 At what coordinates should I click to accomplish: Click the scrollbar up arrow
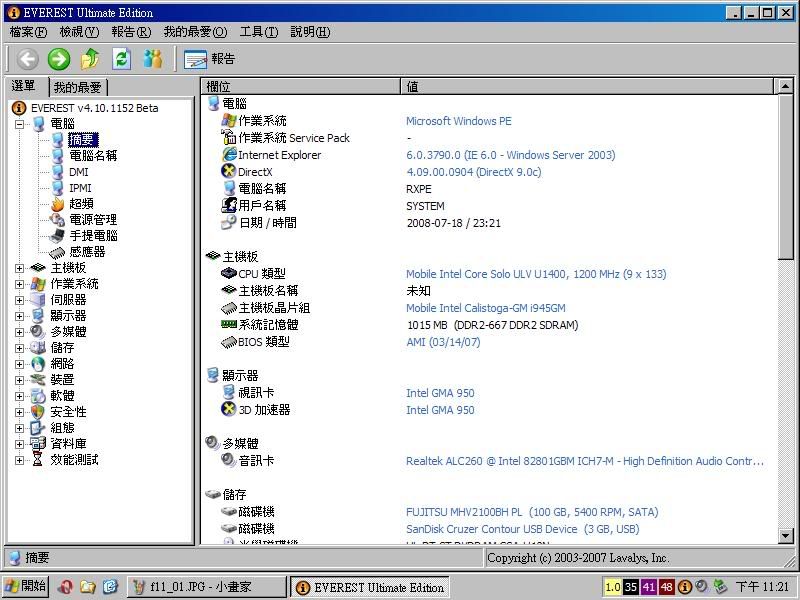[786, 87]
